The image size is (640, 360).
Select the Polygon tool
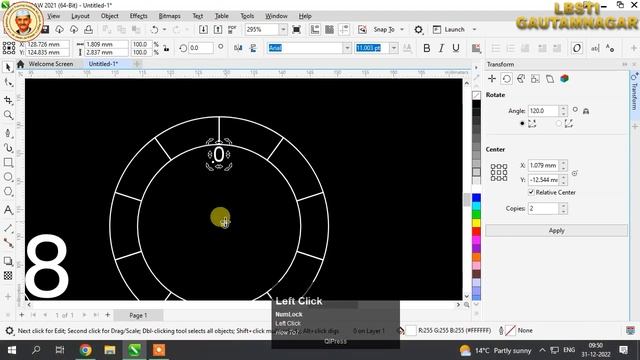coord(8,191)
